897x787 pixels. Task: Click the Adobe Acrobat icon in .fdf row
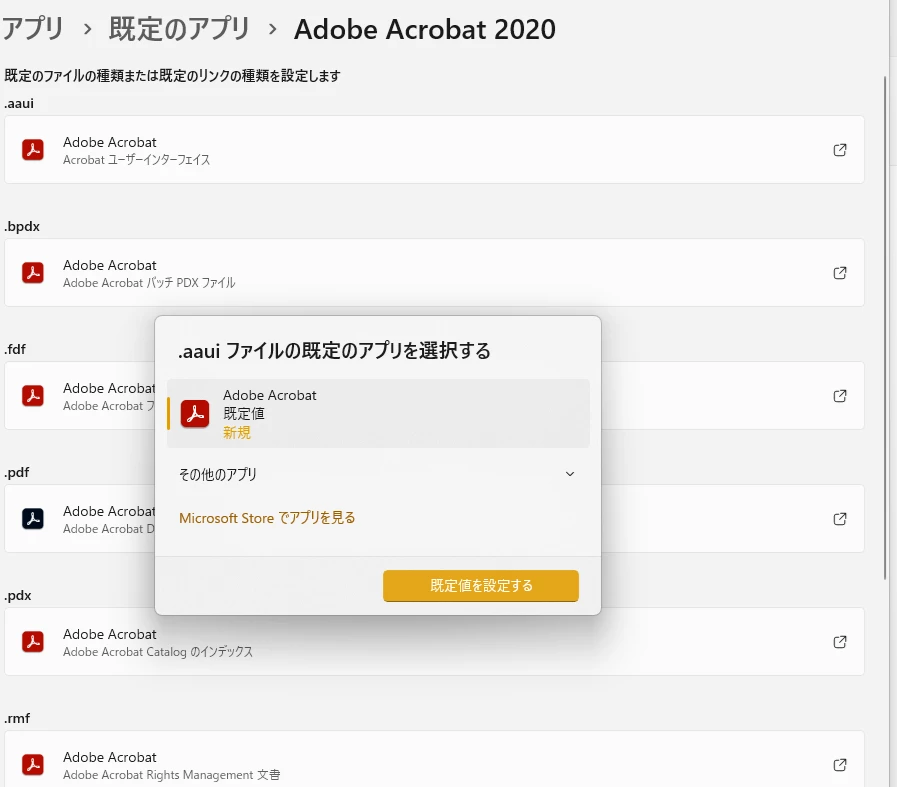[33, 396]
